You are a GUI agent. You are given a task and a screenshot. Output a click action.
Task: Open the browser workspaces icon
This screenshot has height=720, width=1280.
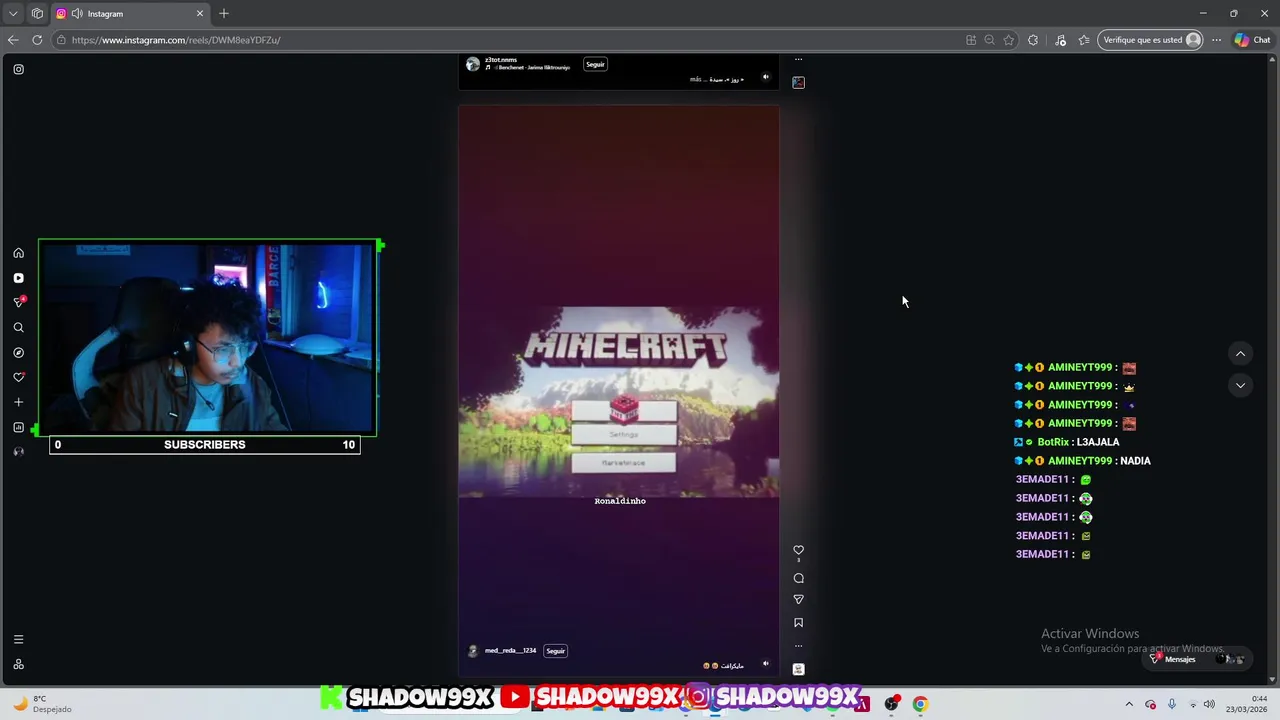pos(37,13)
